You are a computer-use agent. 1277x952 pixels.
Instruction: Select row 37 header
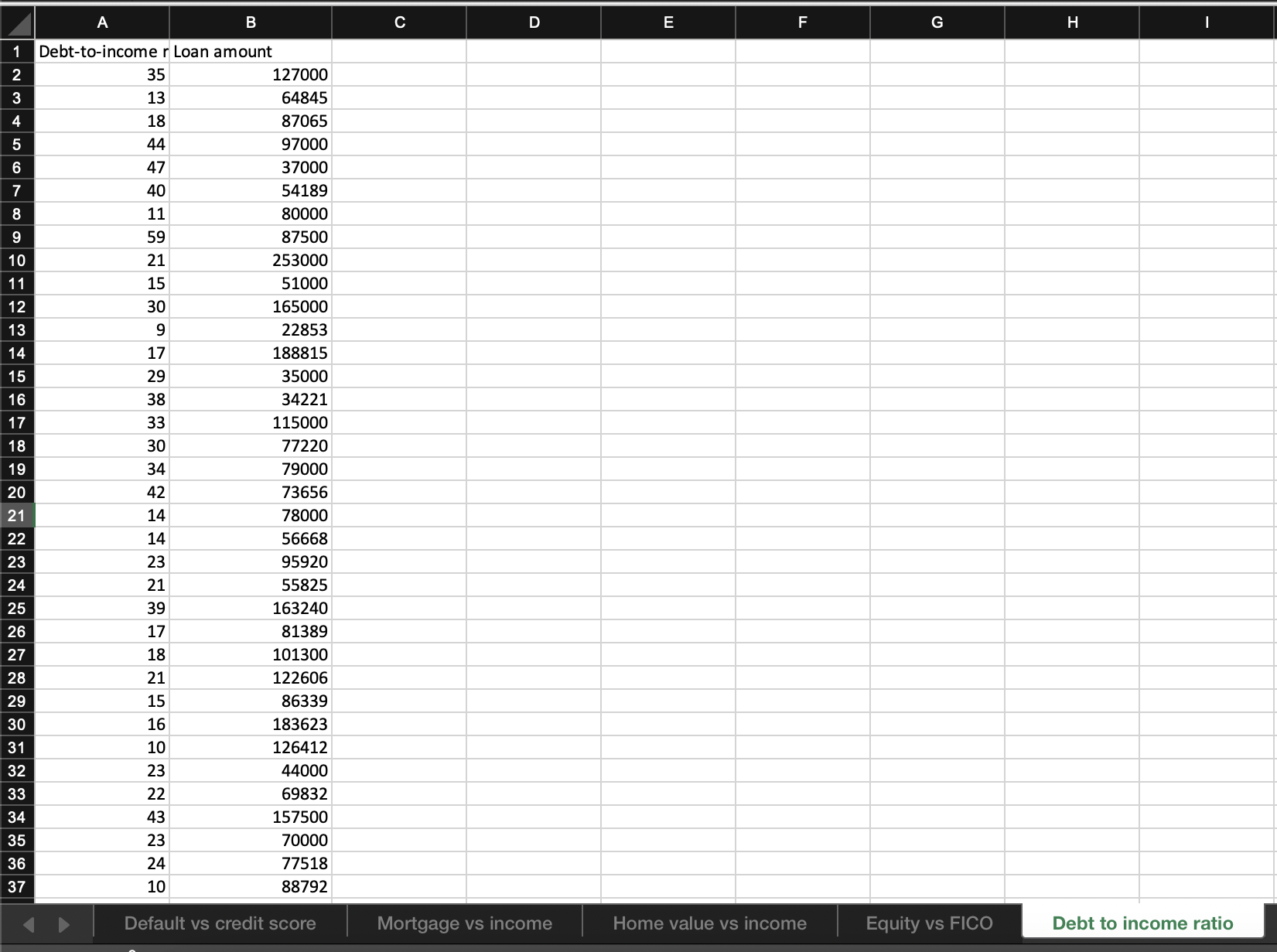16,886
